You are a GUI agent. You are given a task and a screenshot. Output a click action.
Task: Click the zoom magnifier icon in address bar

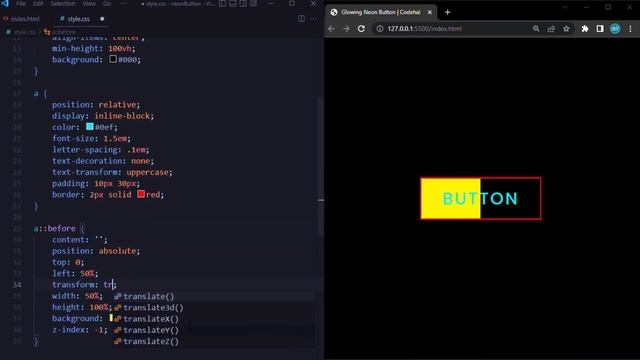[536, 29]
